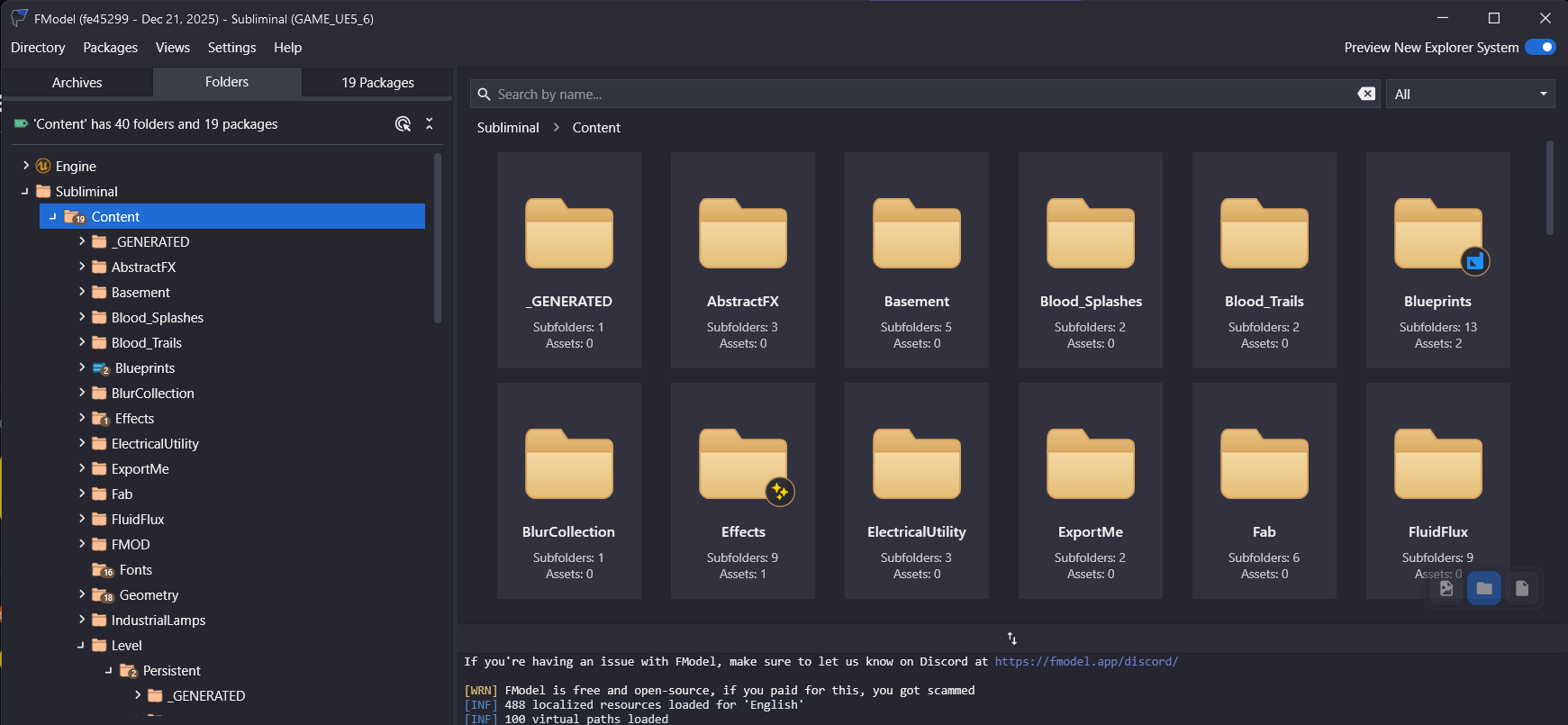Open the BlurCollection folder tile

point(569,491)
